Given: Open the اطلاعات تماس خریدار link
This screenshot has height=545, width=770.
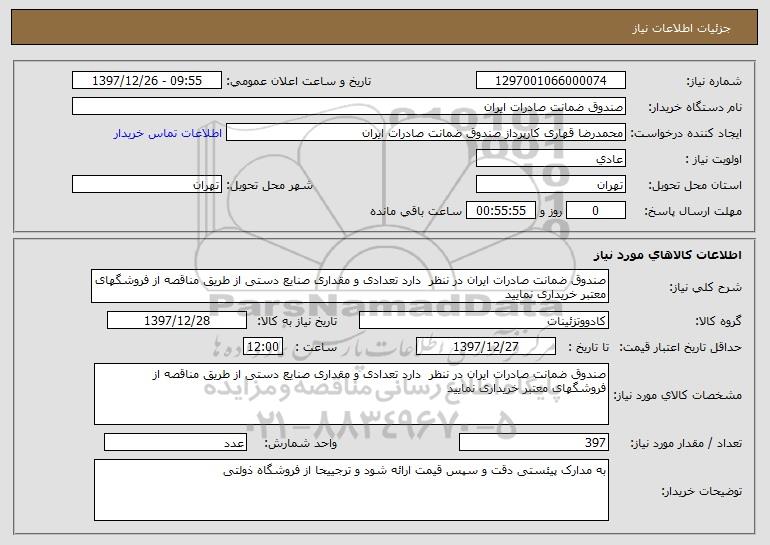Looking at the screenshot, I should click(168, 133).
